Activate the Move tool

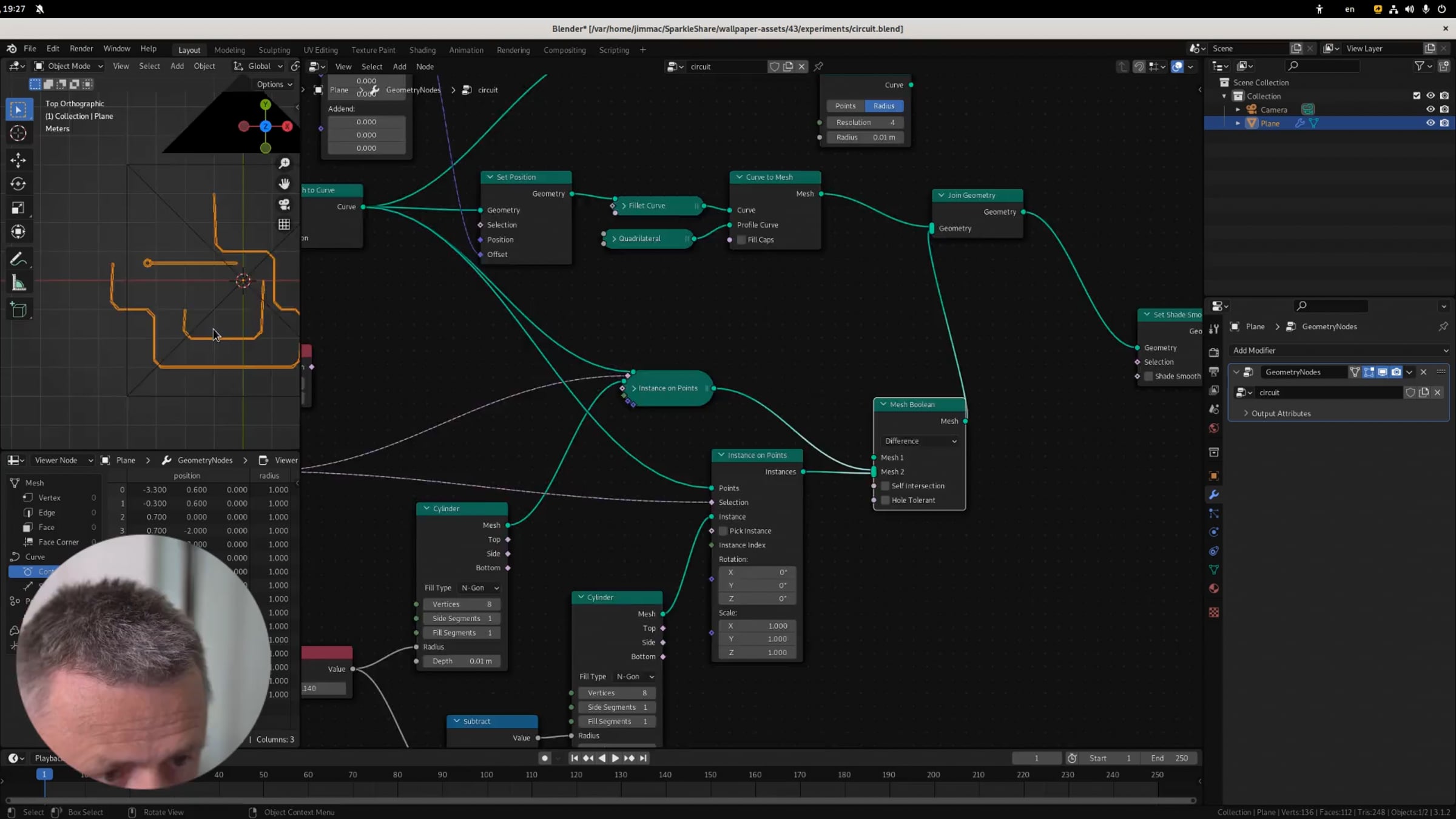pyautogui.click(x=18, y=160)
